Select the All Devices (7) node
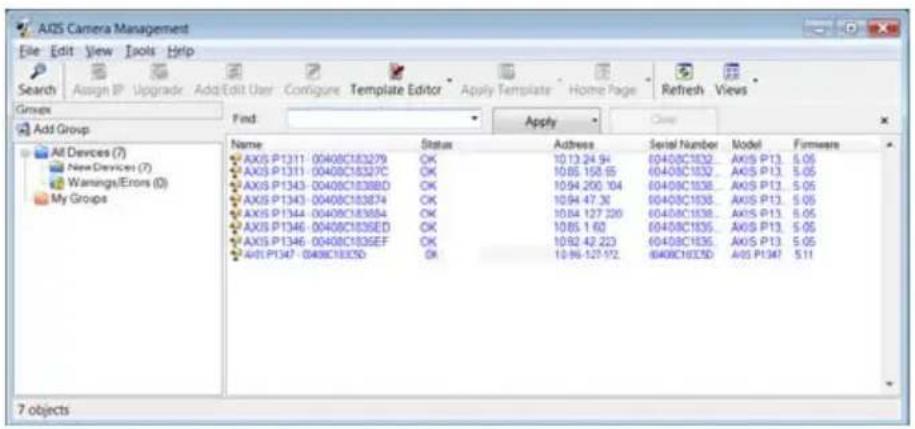 click(x=79, y=153)
